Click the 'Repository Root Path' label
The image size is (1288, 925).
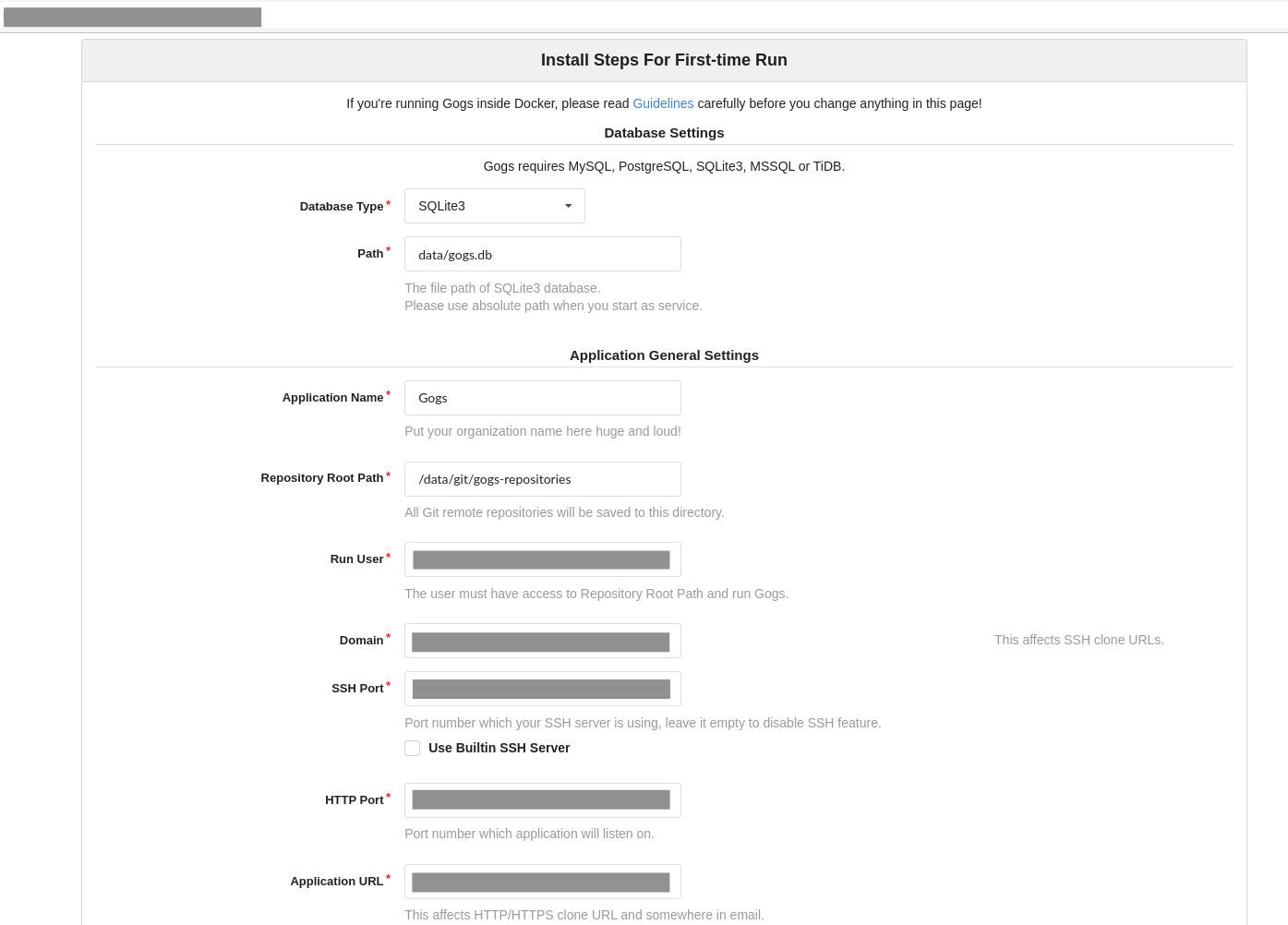pyautogui.click(x=322, y=478)
